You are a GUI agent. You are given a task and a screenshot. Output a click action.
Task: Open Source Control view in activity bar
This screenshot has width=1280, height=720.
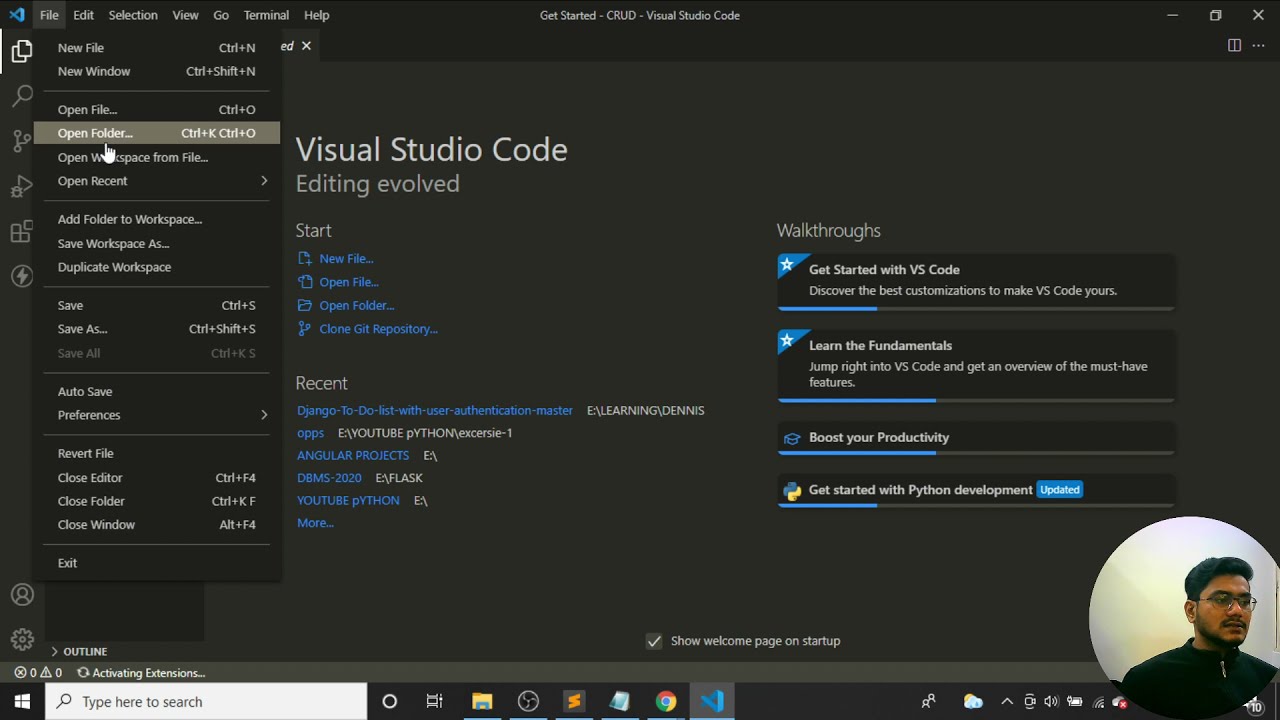[22, 141]
